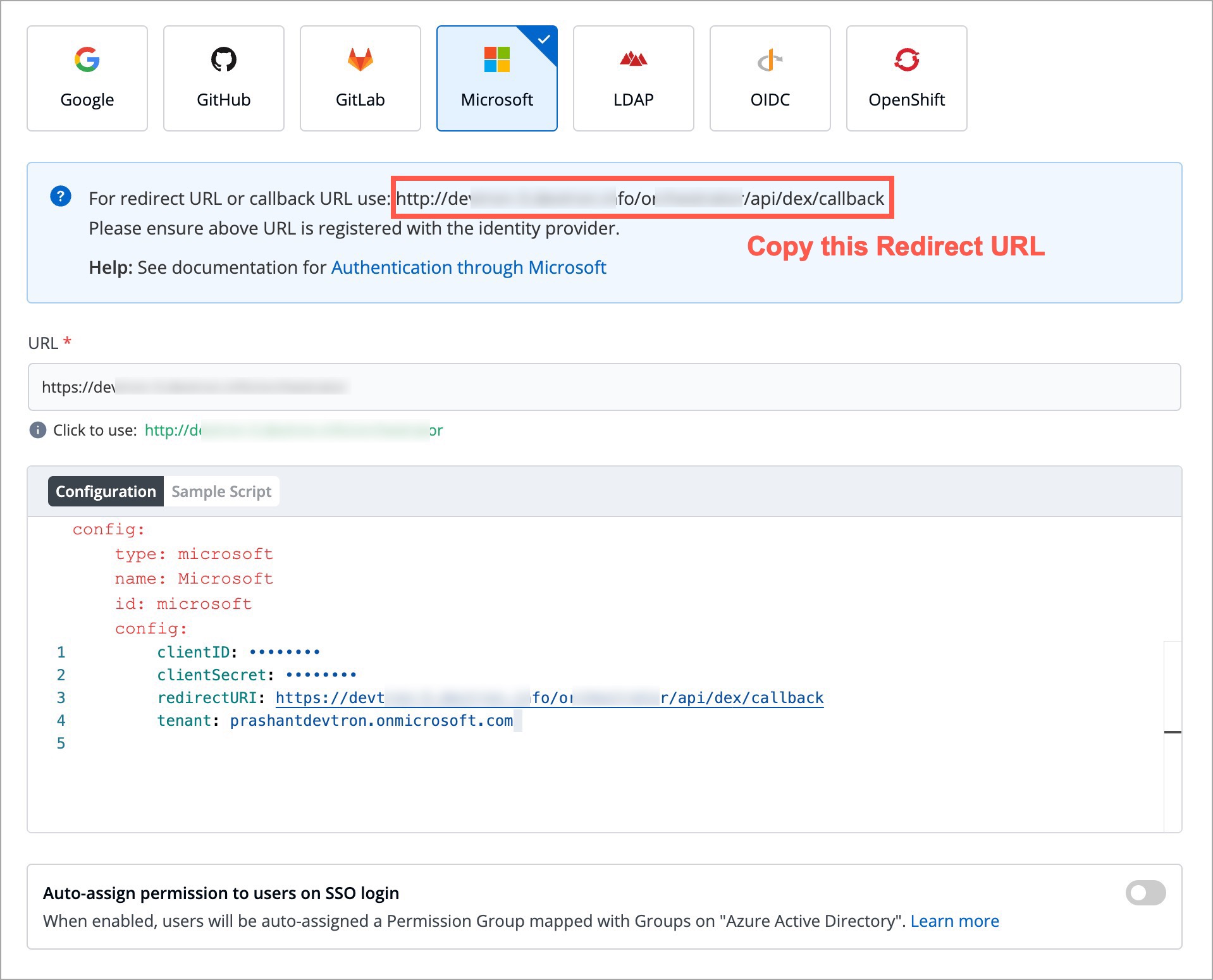1213x980 pixels.
Task: Click the help question mark icon
Action: point(61,197)
